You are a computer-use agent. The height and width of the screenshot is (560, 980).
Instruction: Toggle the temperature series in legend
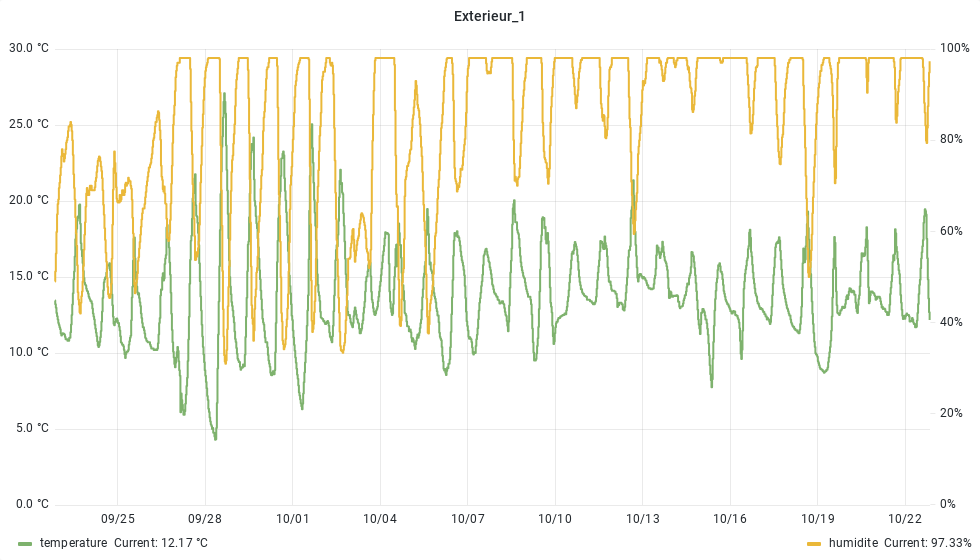(73, 543)
